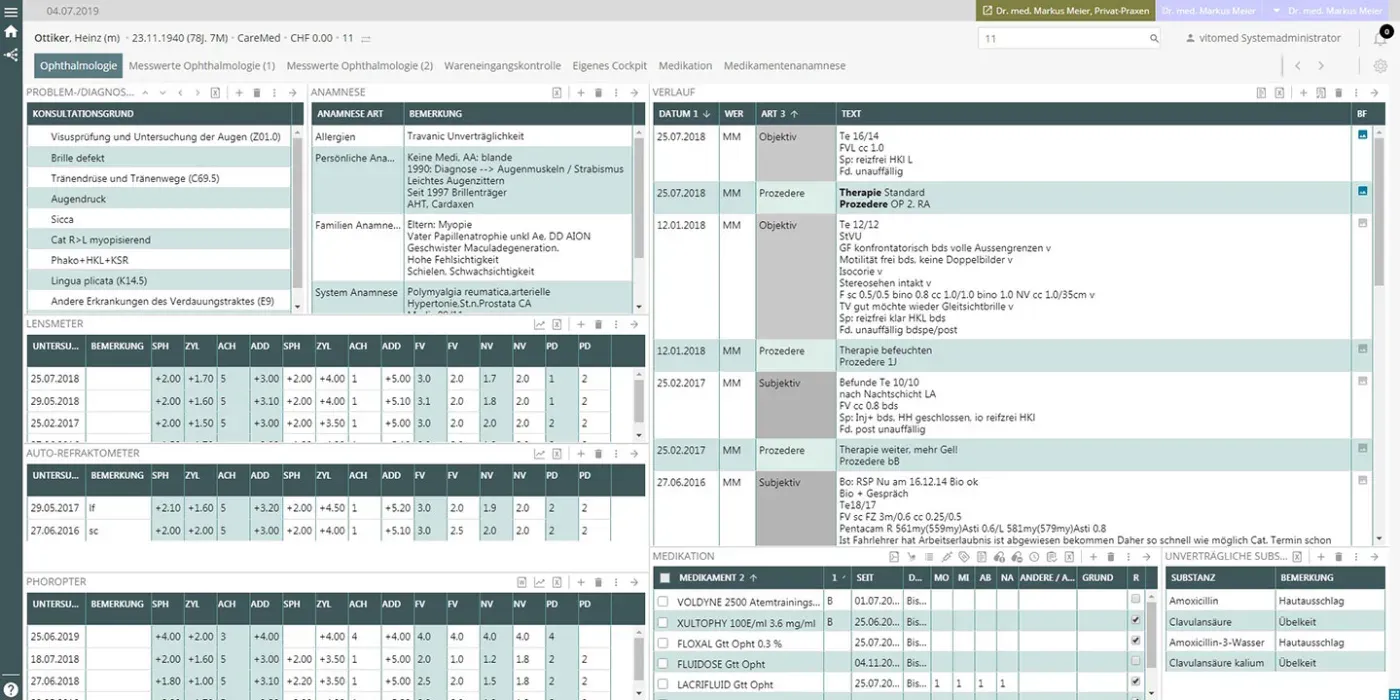The image size is (1400, 700).
Task: Add a new Problem-/Diagnosen entry
Action: click(239, 92)
